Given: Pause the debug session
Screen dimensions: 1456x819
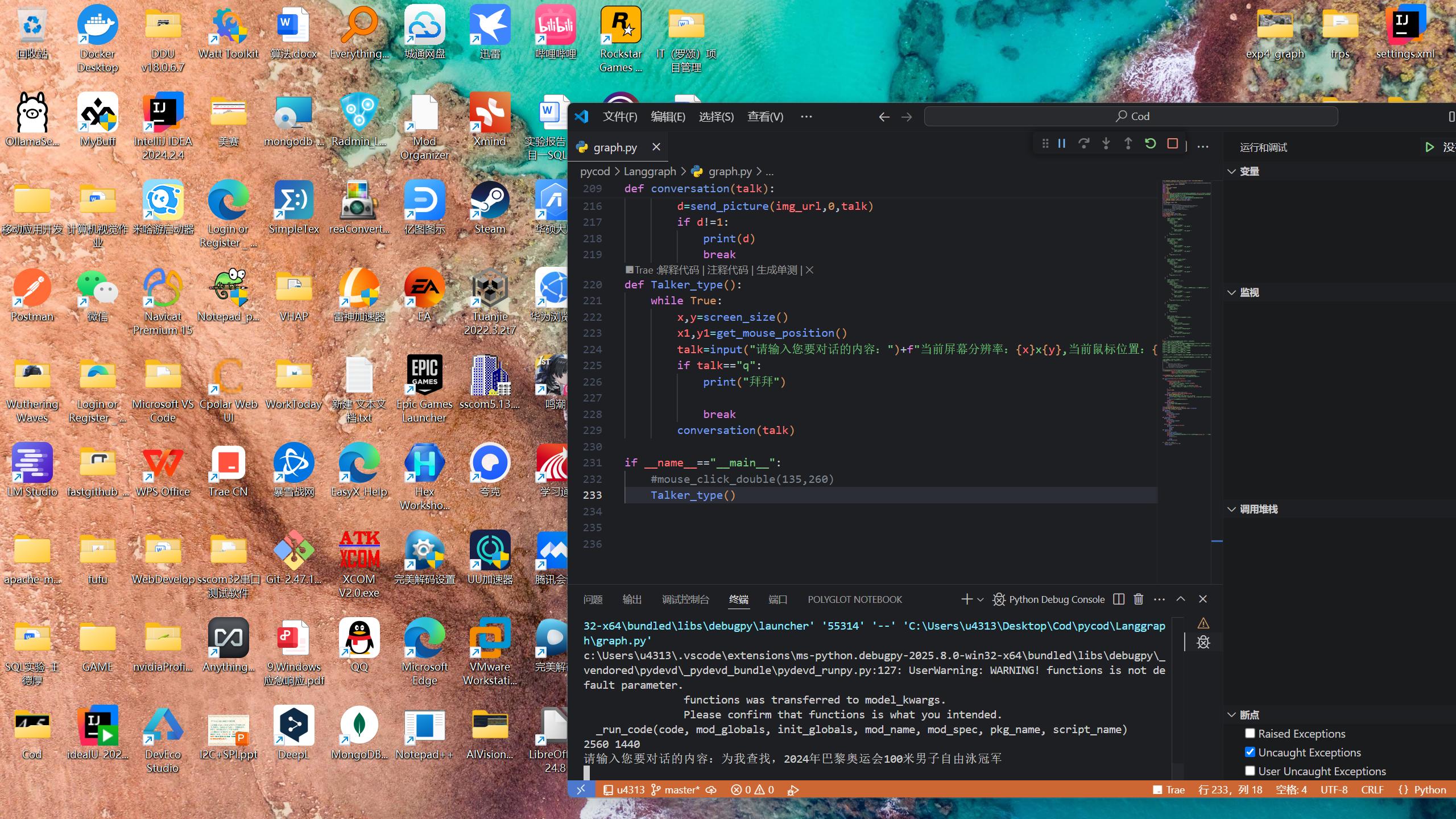Looking at the screenshot, I should coord(1061,143).
